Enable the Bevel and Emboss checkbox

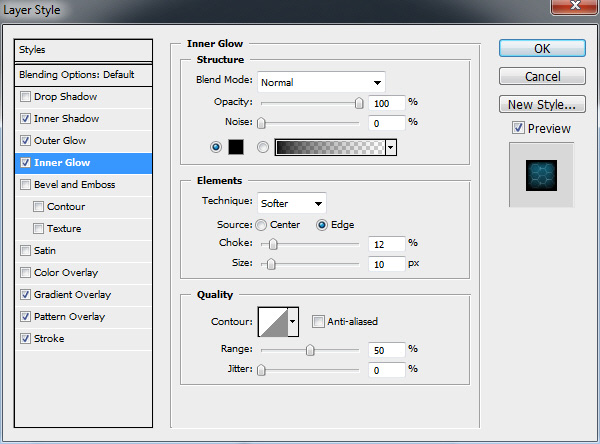25,184
